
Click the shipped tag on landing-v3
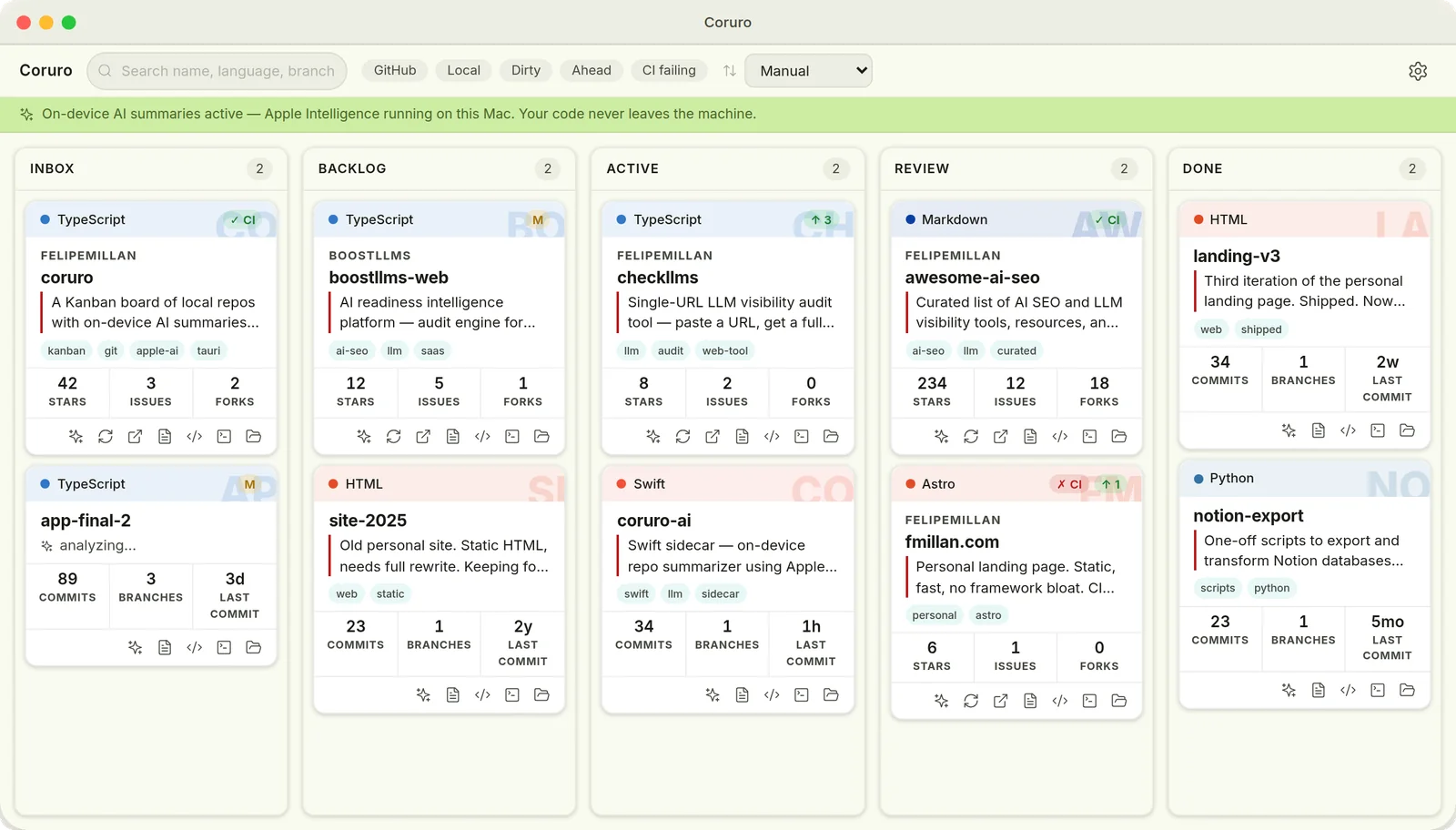click(x=1261, y=329)
